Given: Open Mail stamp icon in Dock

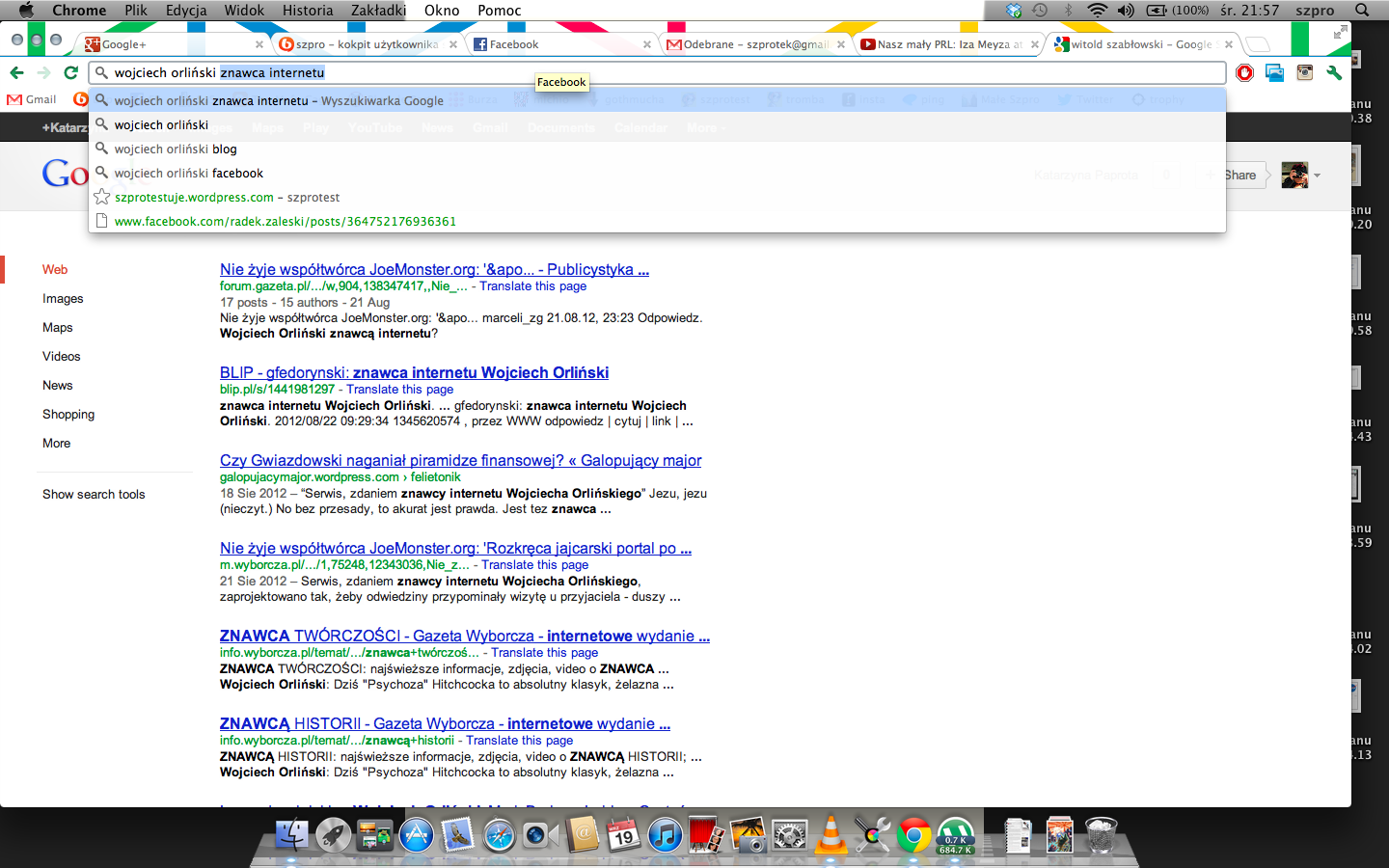Looking at the screenshot, I should click(457, 835).
